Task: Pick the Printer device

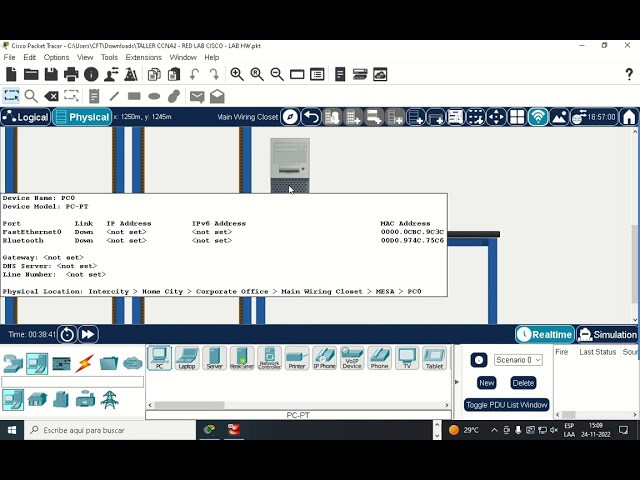Action: [297, 358]
